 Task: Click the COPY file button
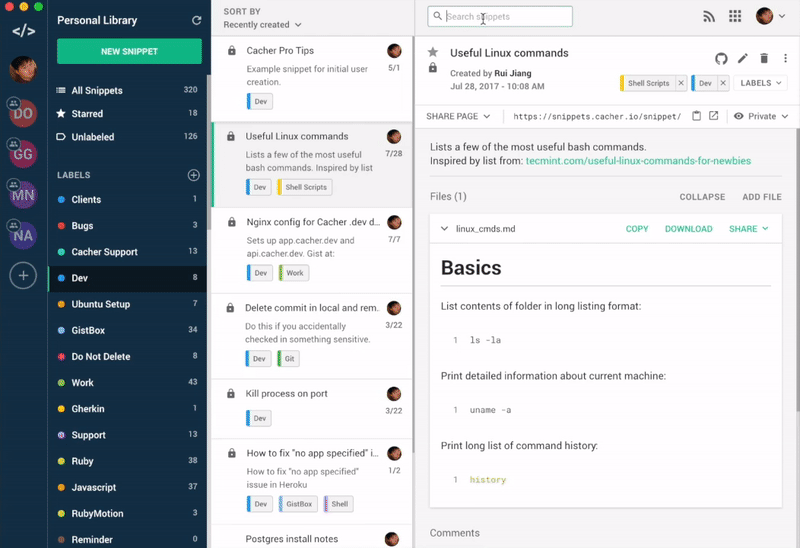637,229
